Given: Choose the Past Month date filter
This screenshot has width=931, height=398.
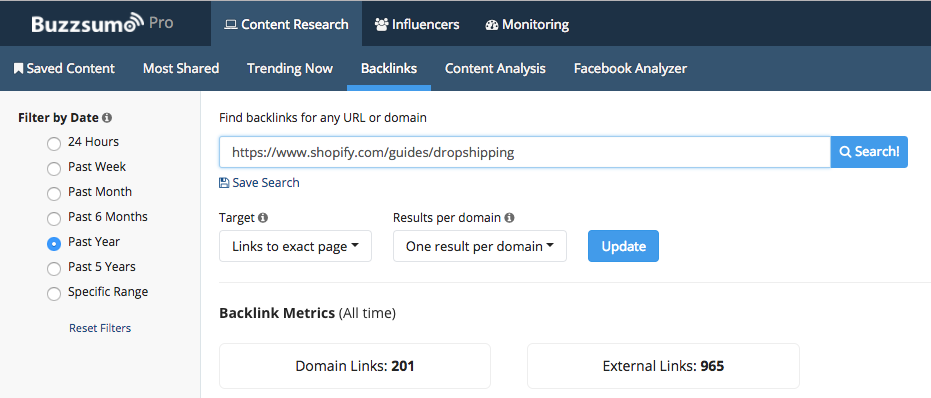Looking at the screenshot, I should 54,193.
